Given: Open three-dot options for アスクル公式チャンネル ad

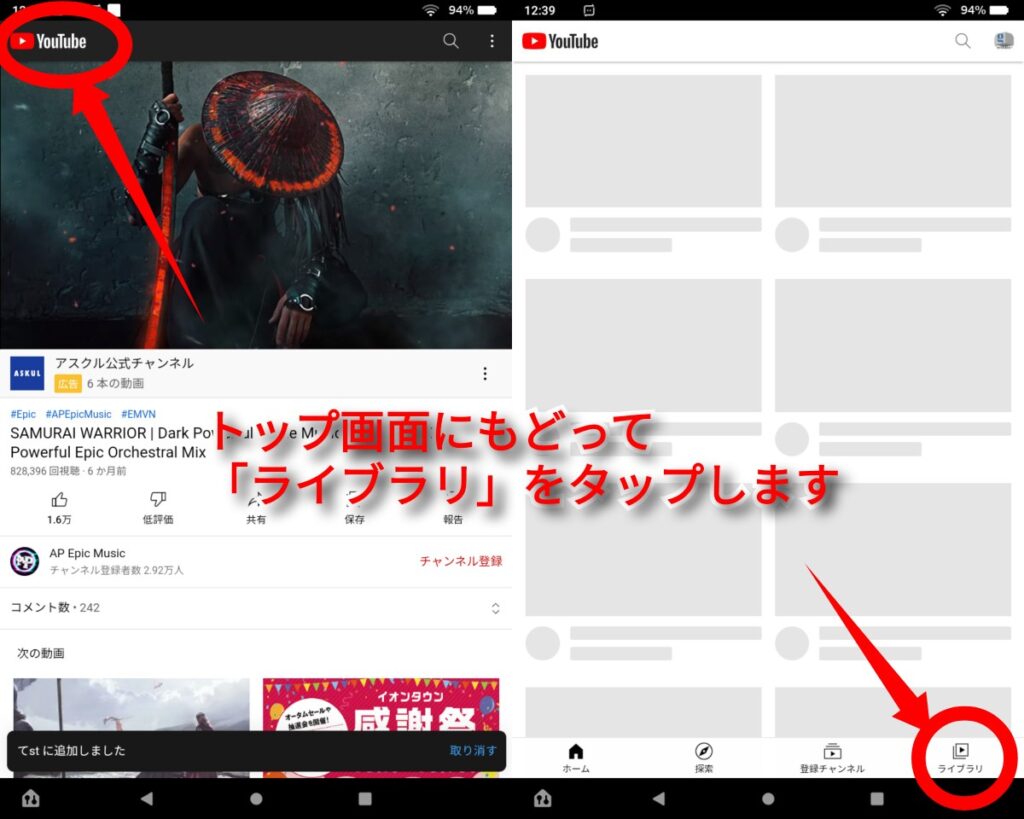Looking at the screenshot, I should [x=485, y=373].
